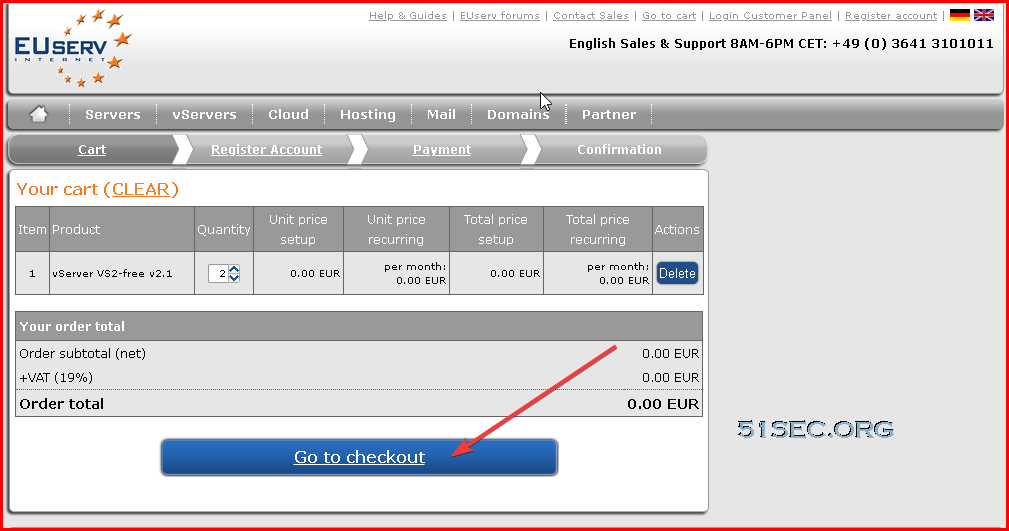Open the Mail menu
Image resolution: width=1009 pixels, height=531 pixels.
[x=441, y=115]
